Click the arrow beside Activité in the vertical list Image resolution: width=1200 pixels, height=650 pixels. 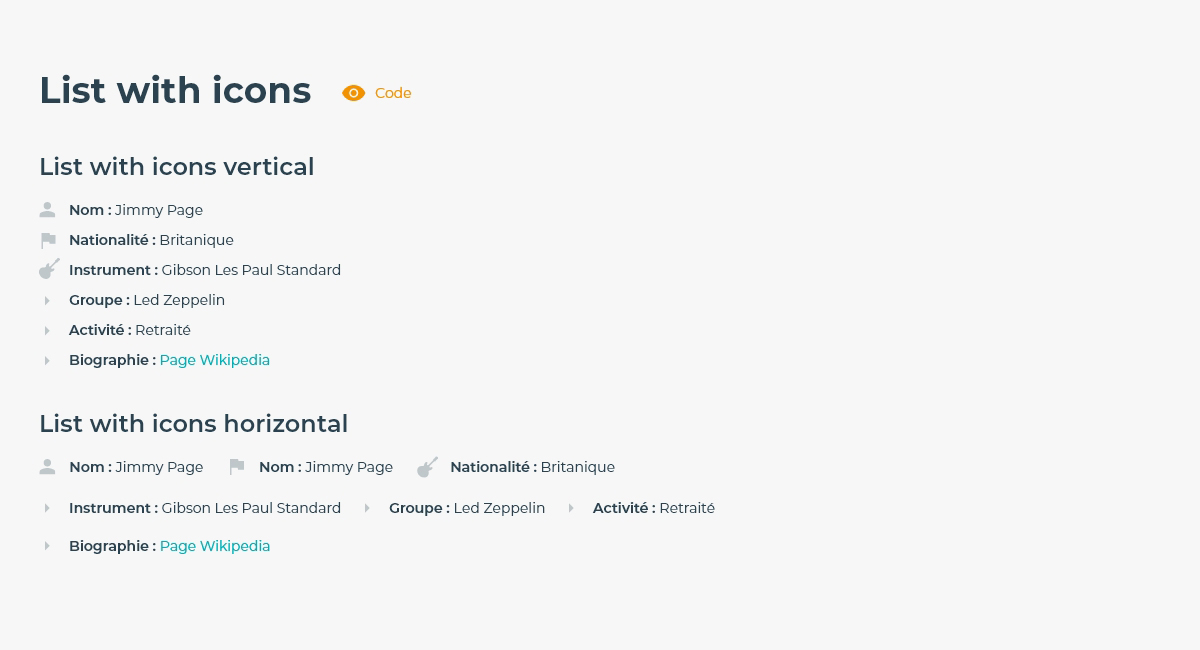47,330
